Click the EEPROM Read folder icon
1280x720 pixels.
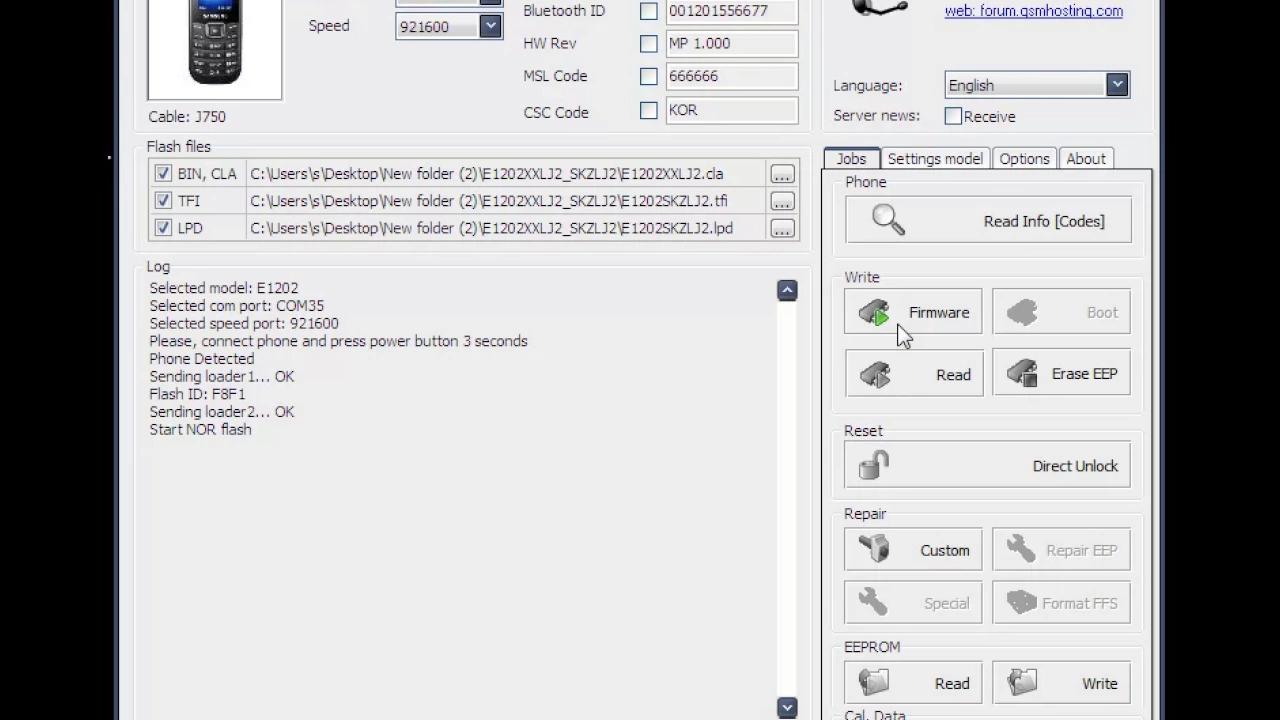click(x=874, y=683)
